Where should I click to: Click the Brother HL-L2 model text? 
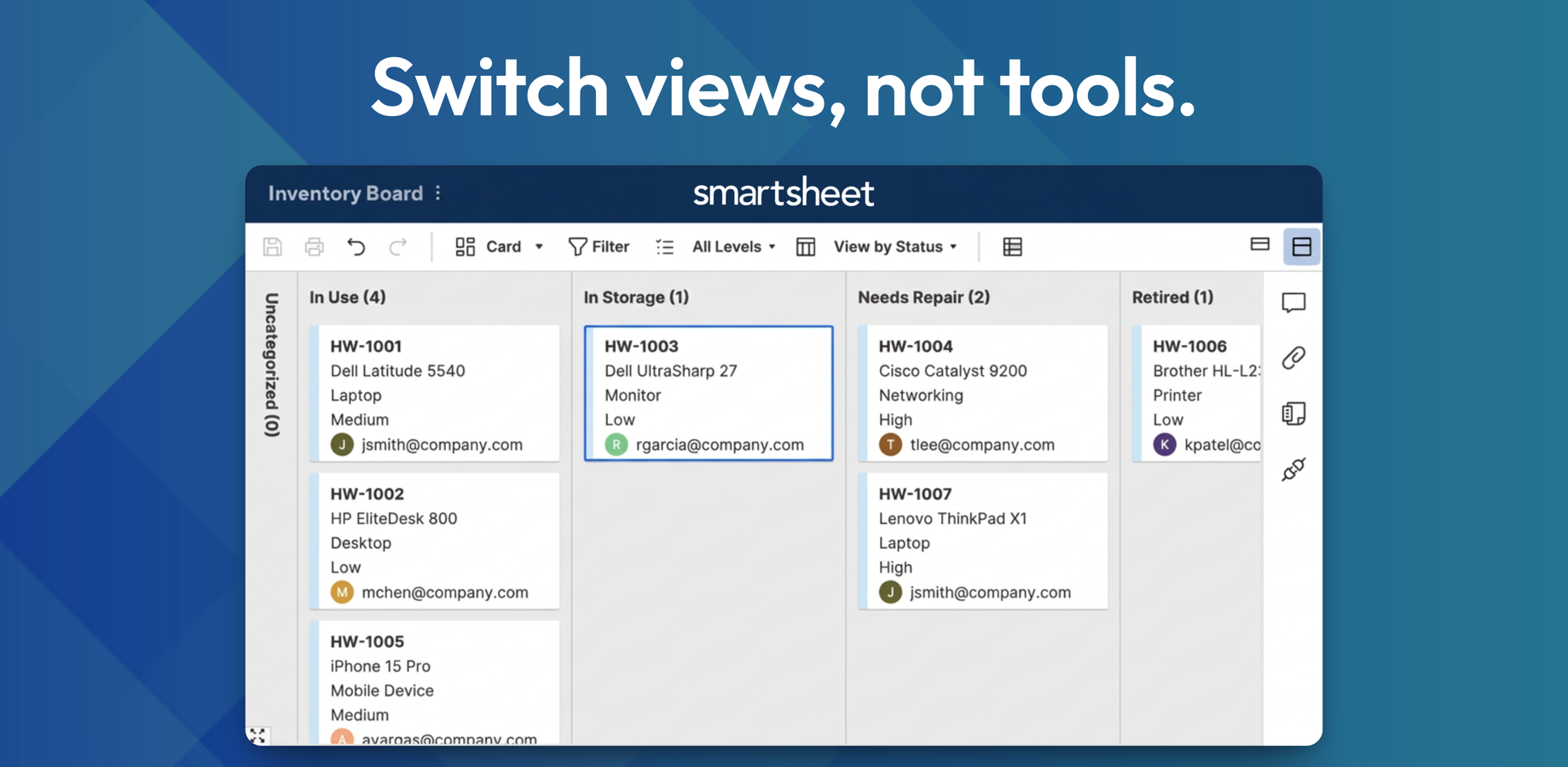pos(1206,371)
